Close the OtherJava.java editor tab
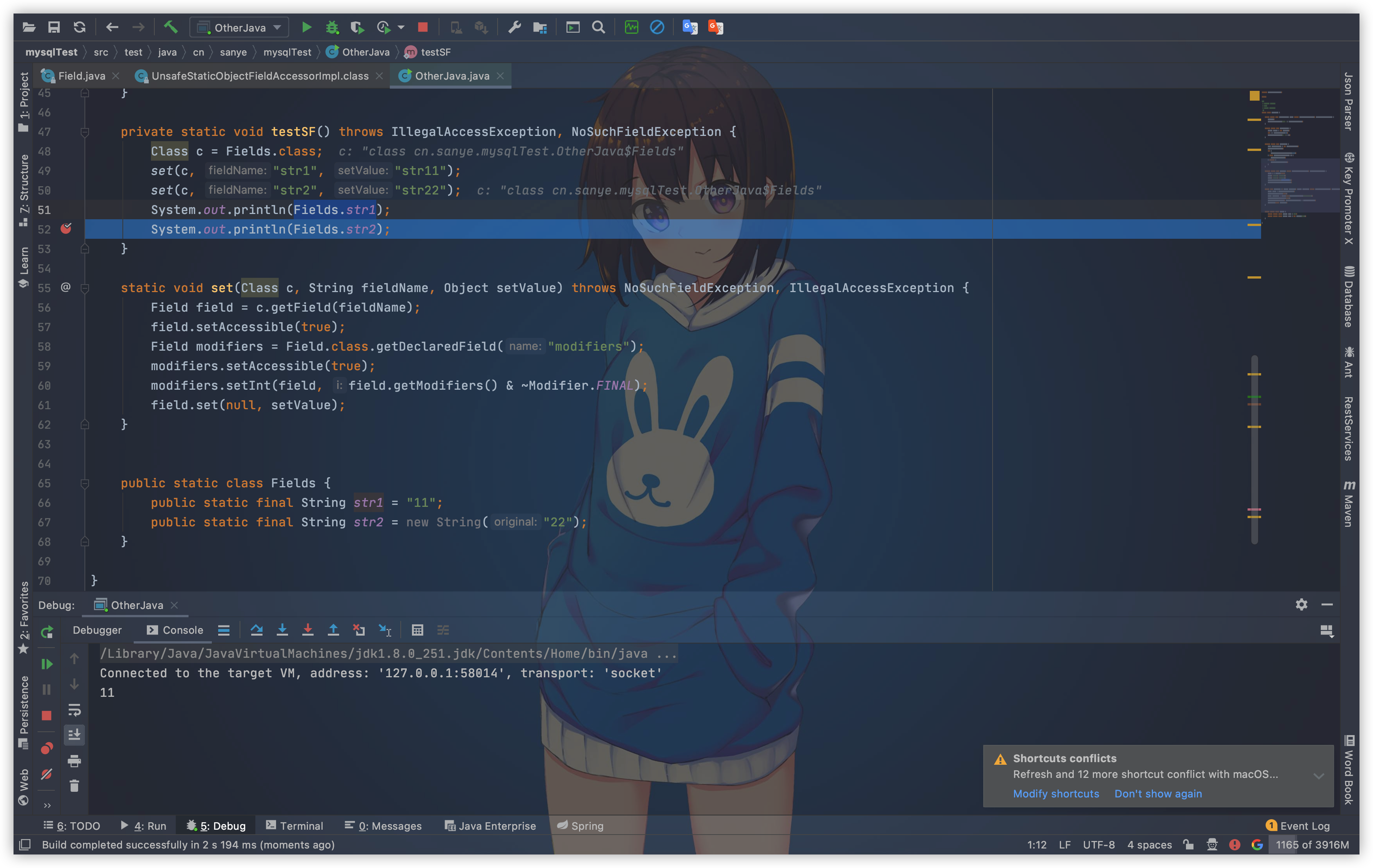This screenshot has height=868, width=1373. point(501,76)
